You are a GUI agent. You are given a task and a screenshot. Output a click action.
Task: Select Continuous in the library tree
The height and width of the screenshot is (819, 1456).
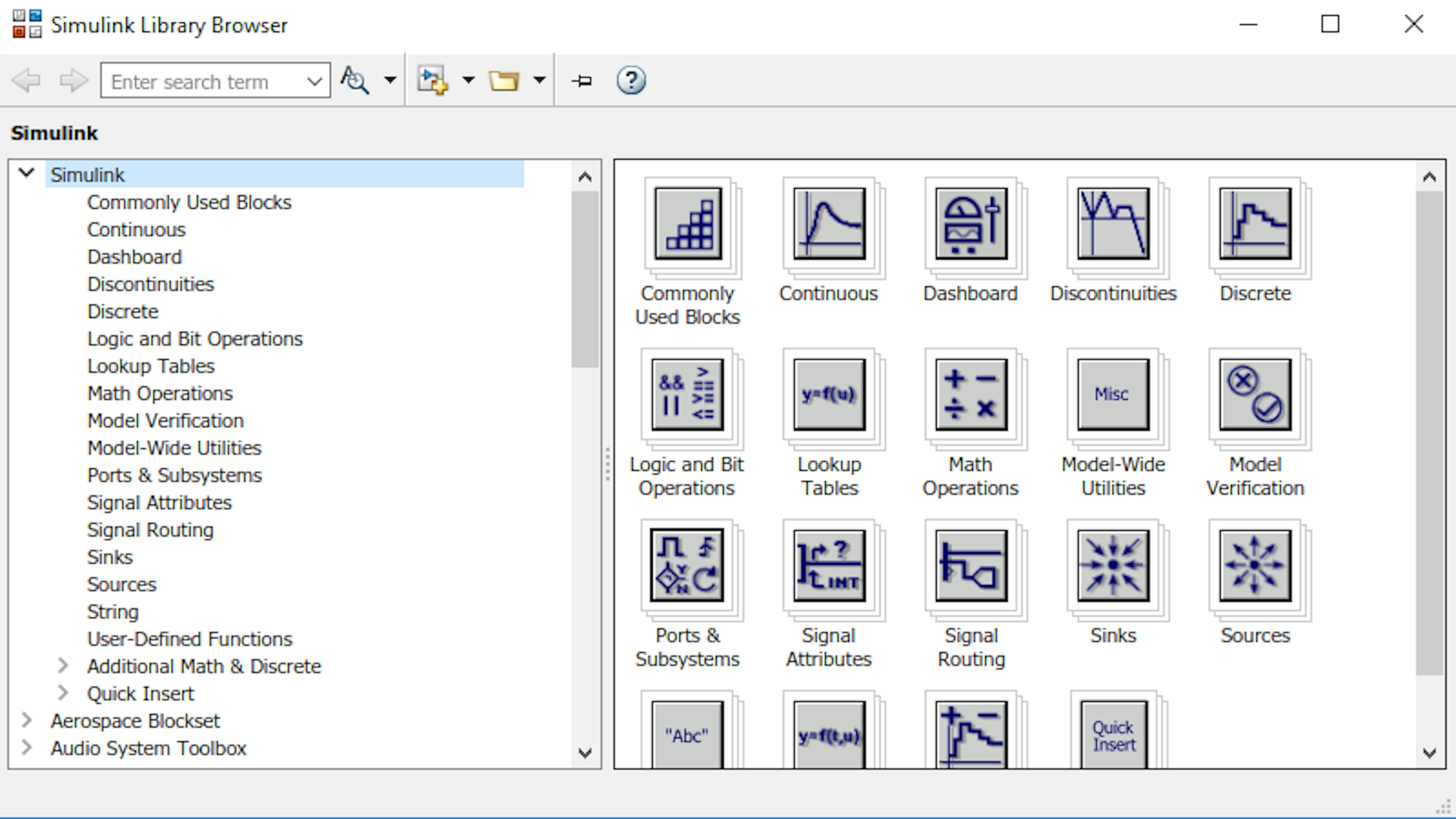point(136,230)
